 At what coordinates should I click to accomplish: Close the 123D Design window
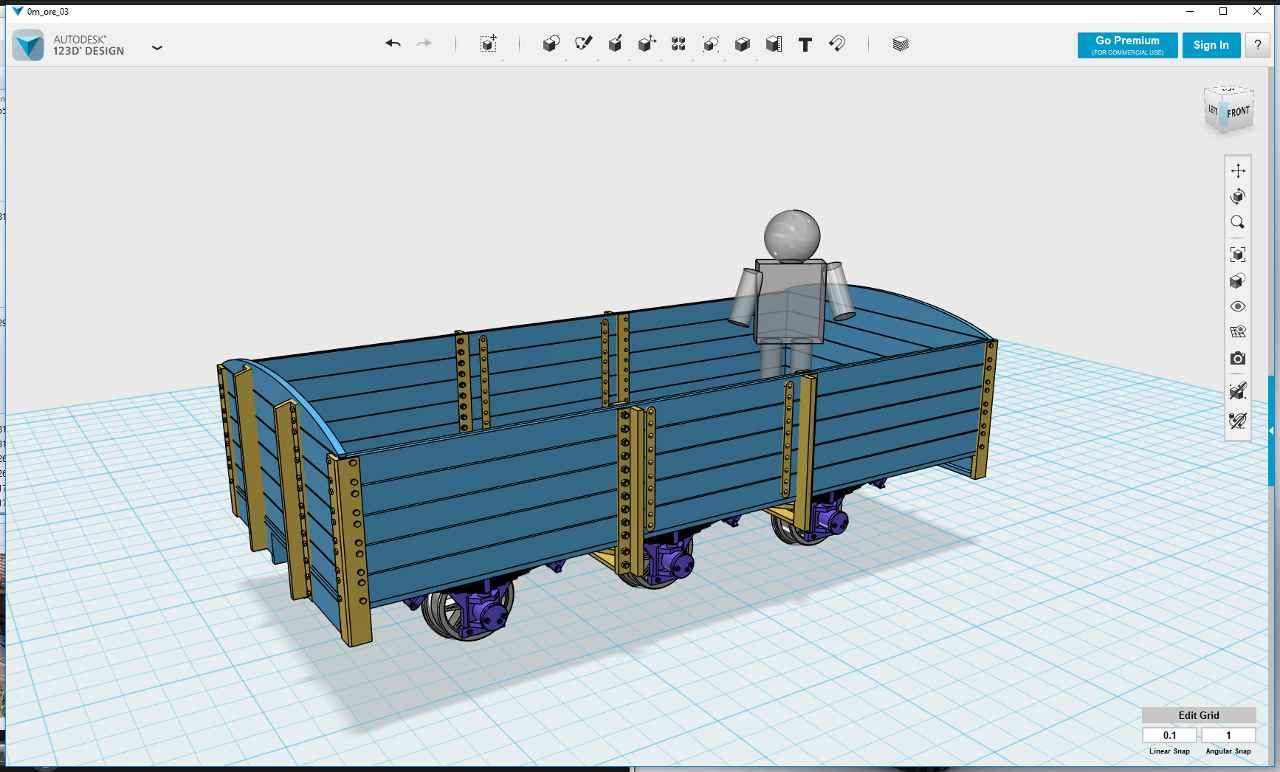1256,11
